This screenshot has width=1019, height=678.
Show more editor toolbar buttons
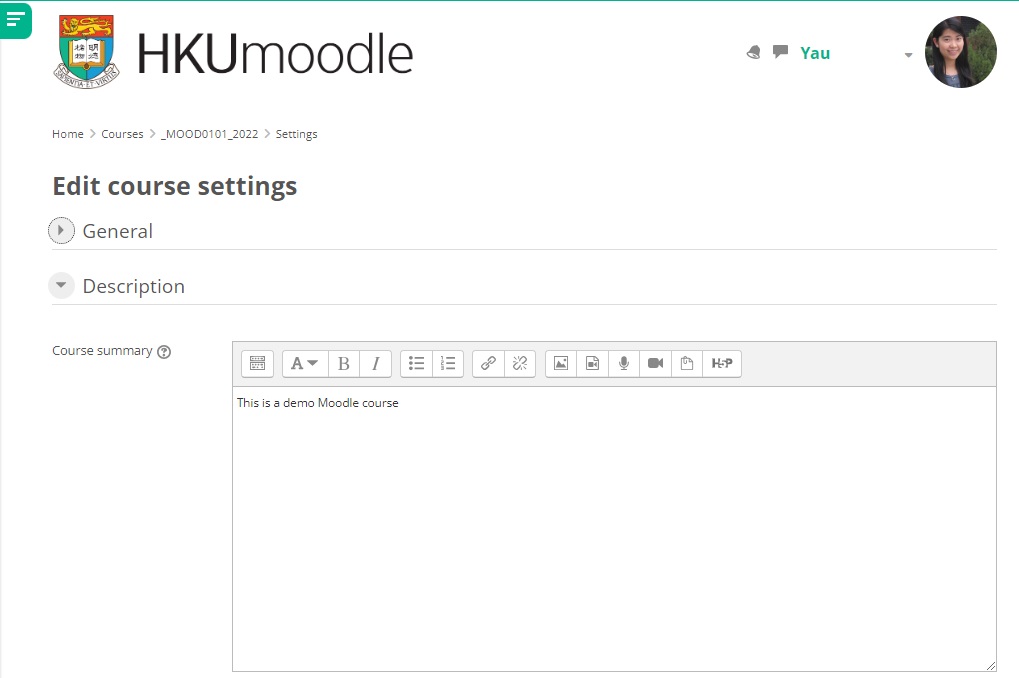tap(257, 364)
